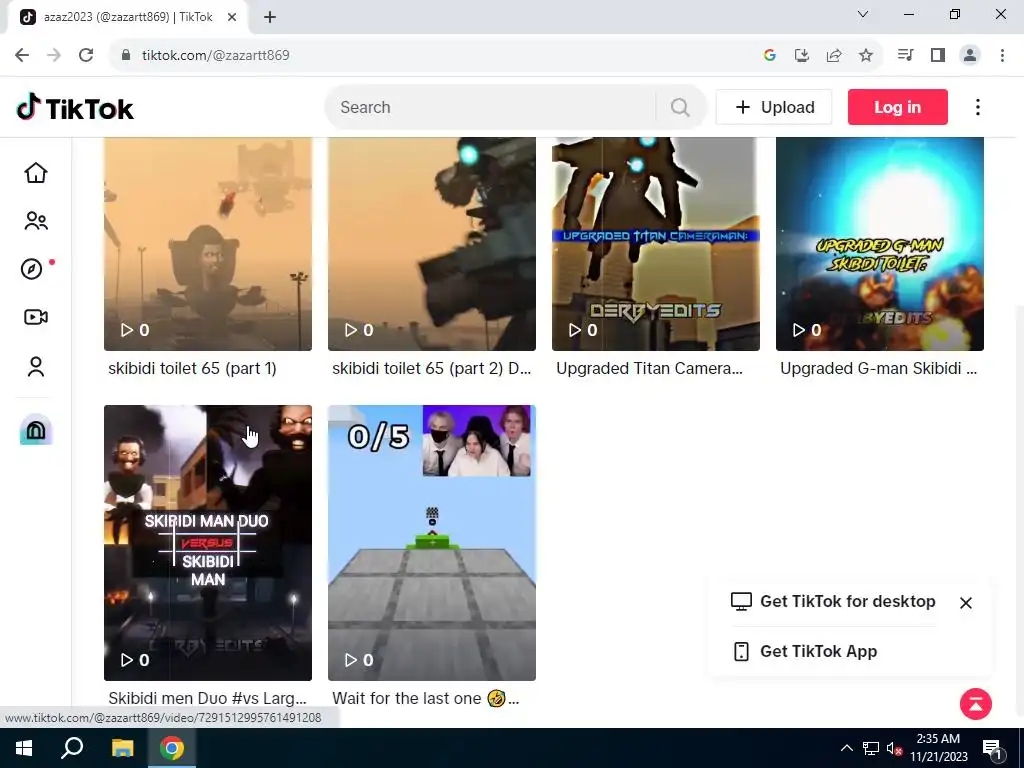Click the TikTok Search input field
Viewport: 1024px width, 768px height.
496,107
